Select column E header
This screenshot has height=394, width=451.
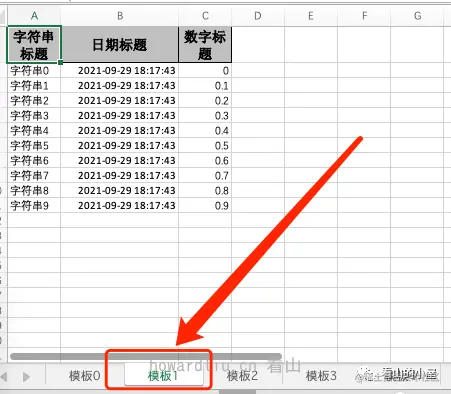(311, 16)
